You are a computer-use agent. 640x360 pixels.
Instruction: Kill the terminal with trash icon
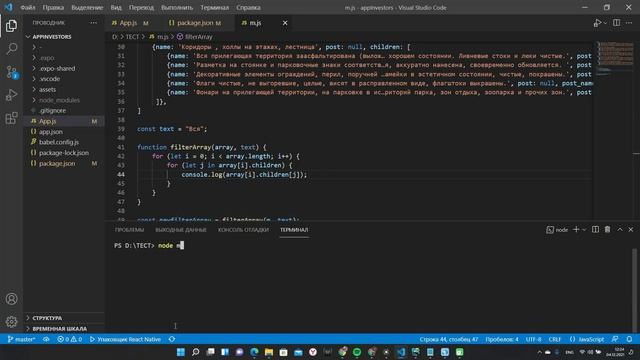pos(607,230)
